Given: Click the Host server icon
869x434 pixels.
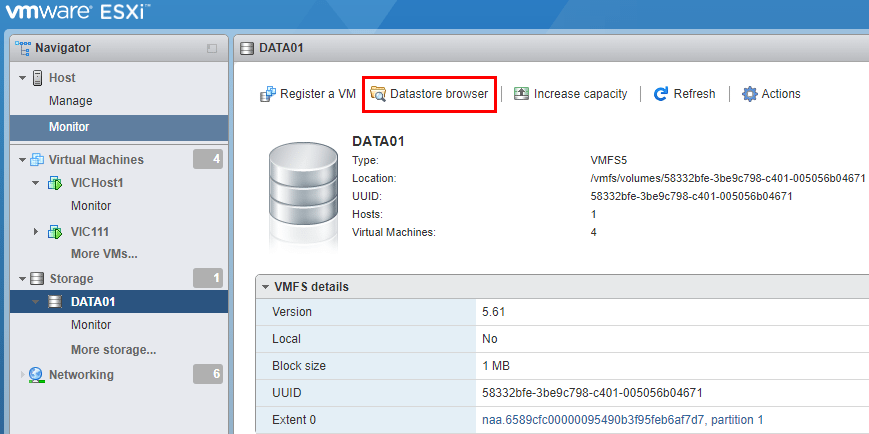Looking at the screenshot, I should (x=38, y=78).
